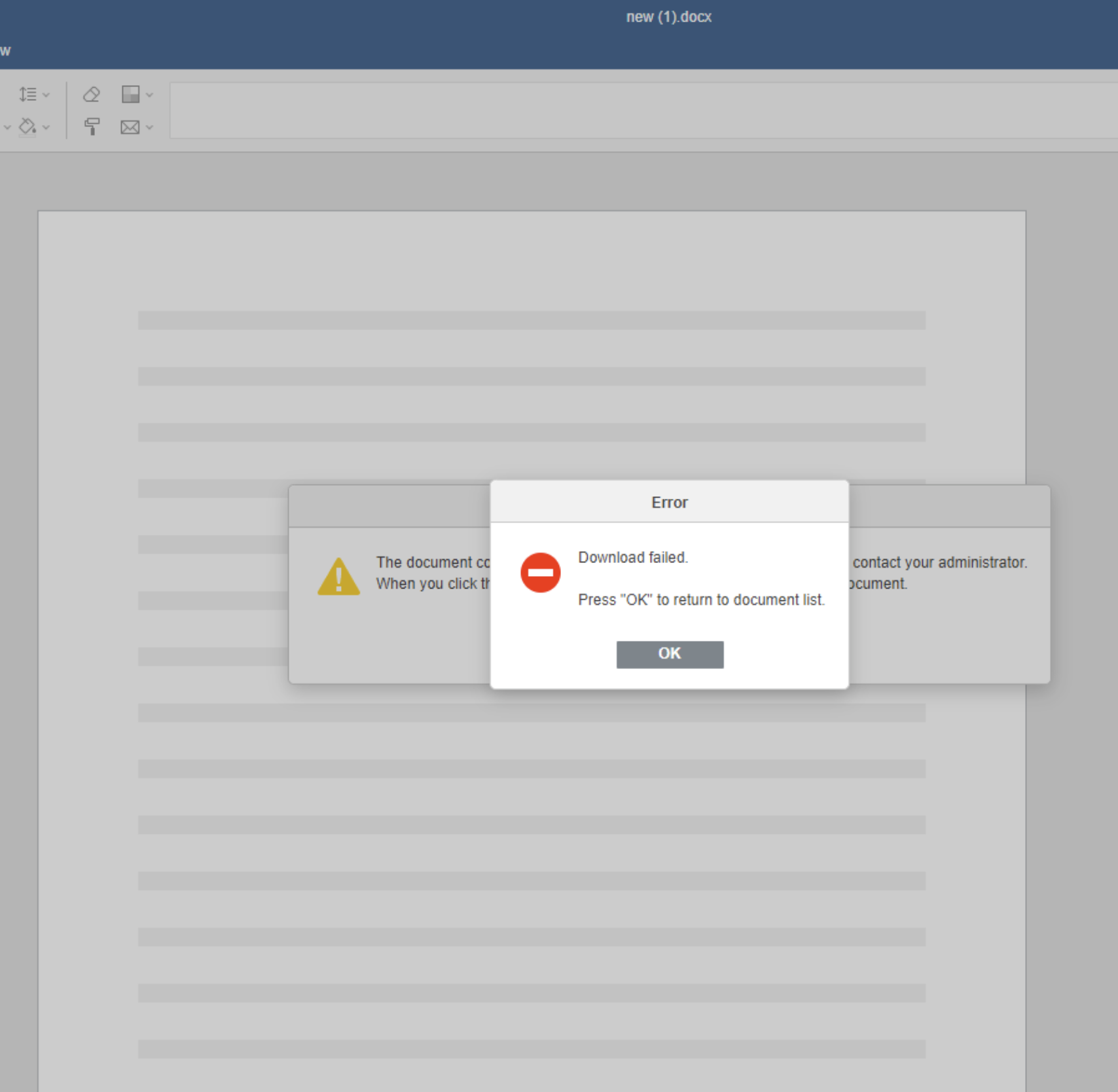
Task: Click the red error stop icon
Action: click(x=540, y=572)
